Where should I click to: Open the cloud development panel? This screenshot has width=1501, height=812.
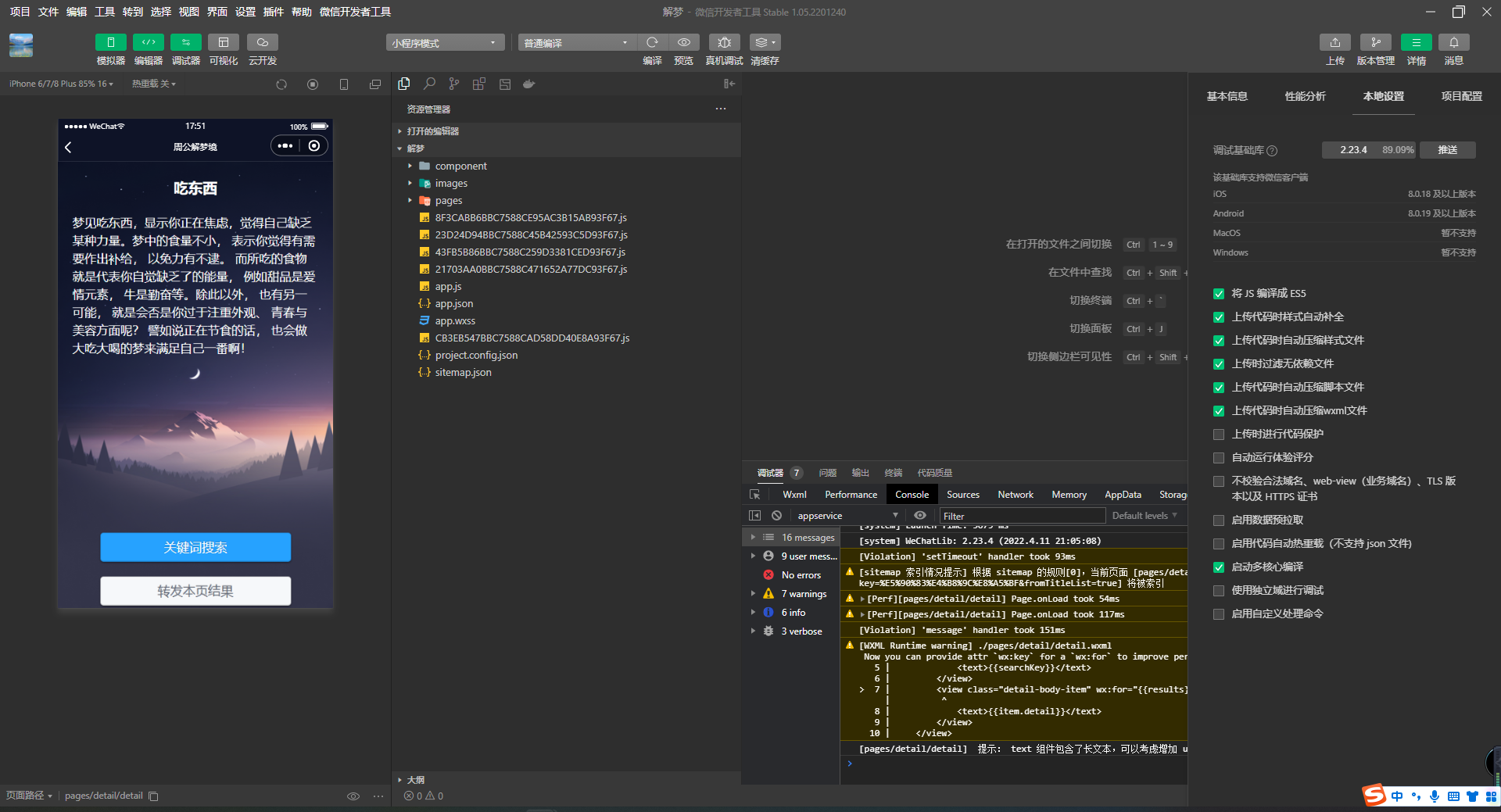point(263,42)
